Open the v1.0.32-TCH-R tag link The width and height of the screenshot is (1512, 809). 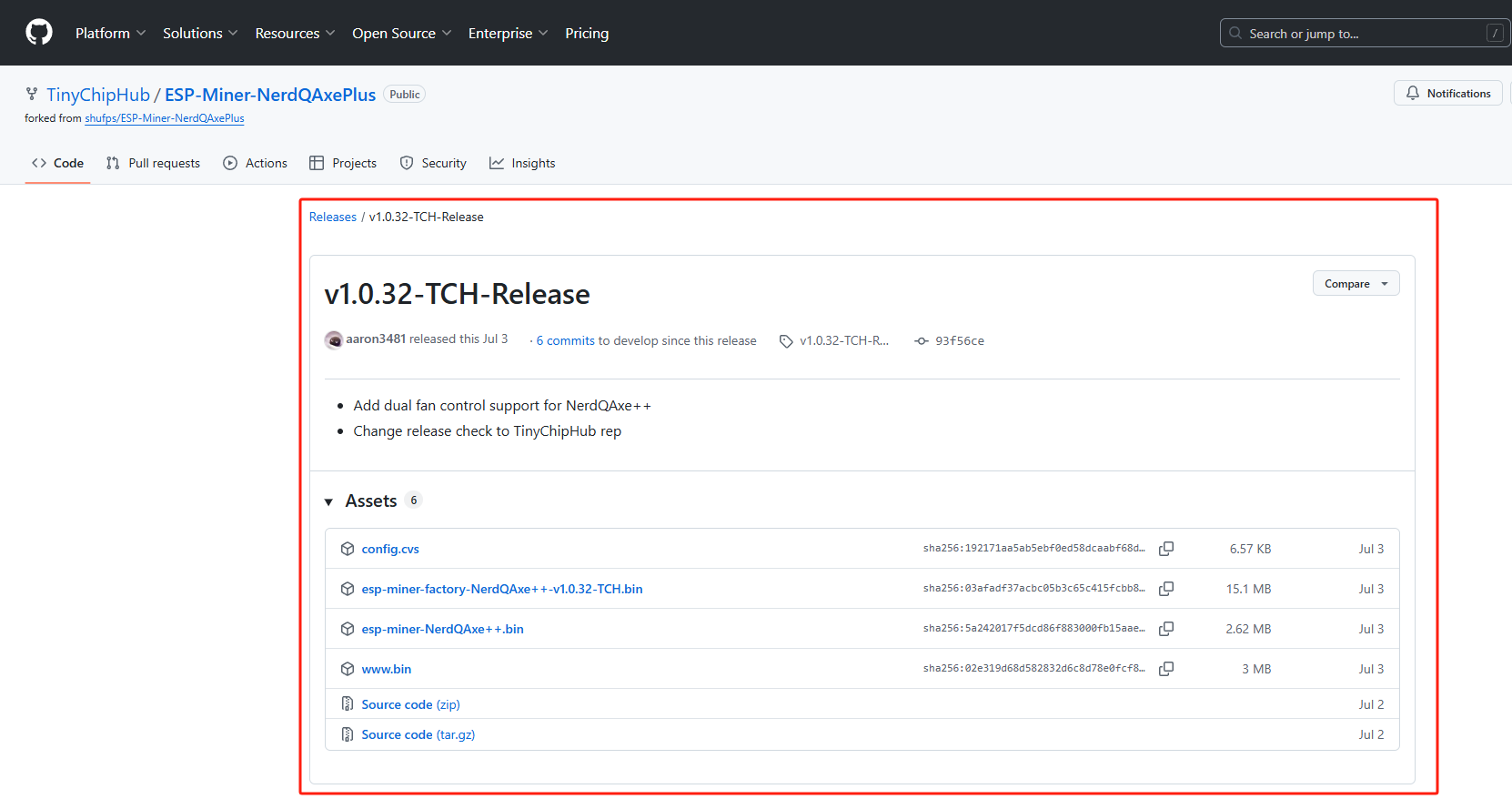pyautogui.click(x=843, y=341)
